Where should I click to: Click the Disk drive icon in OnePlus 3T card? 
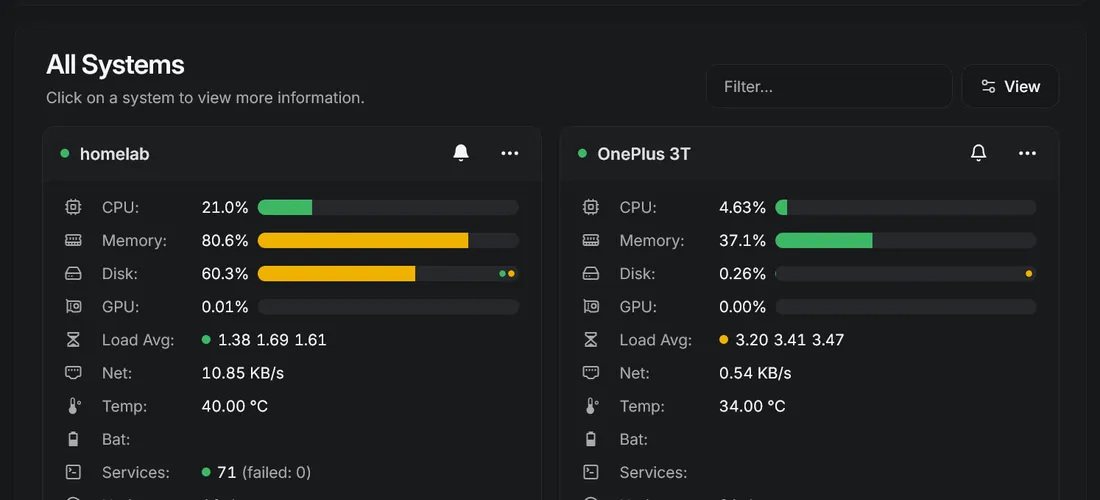tap(591, 273)
